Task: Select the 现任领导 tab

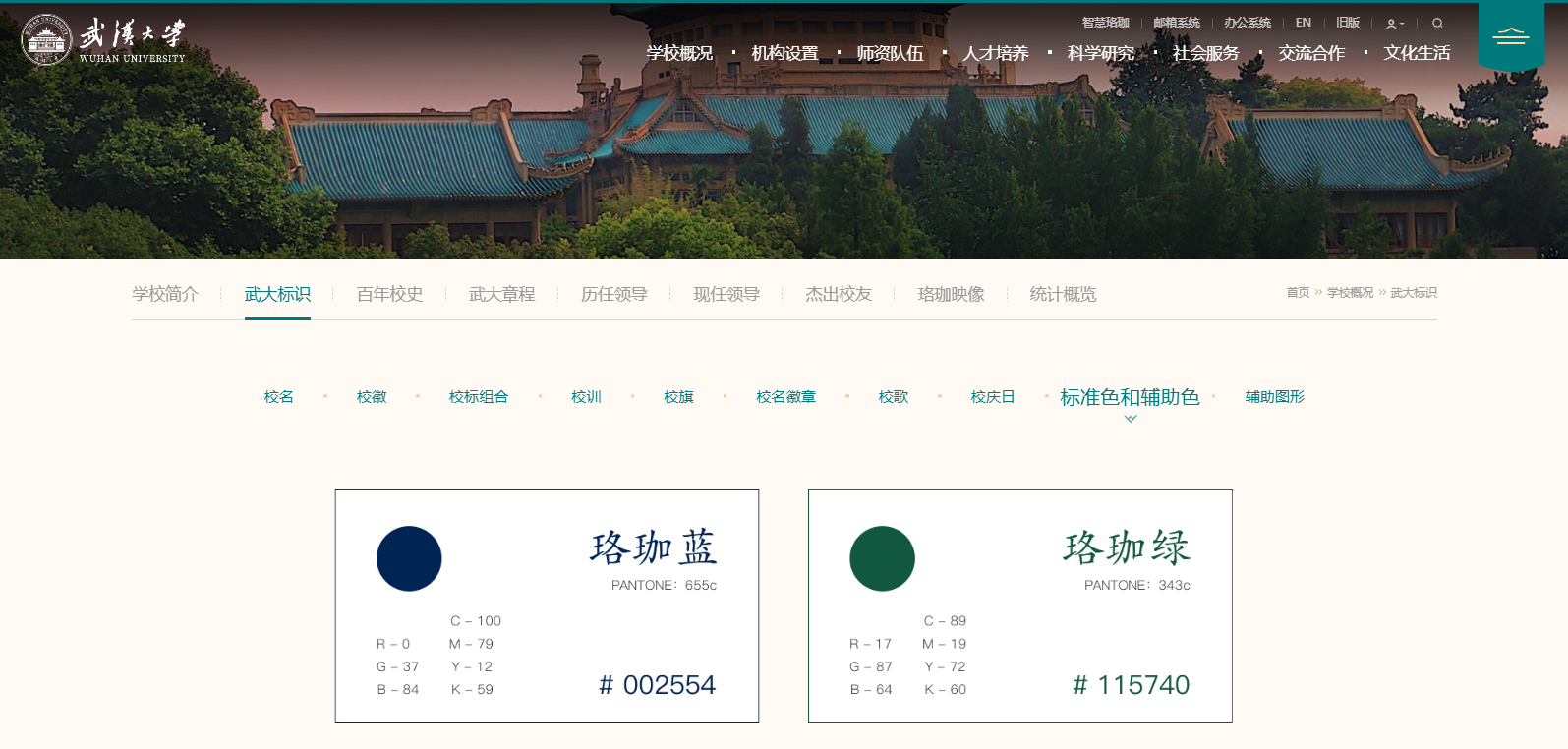Action: (726, 294)
